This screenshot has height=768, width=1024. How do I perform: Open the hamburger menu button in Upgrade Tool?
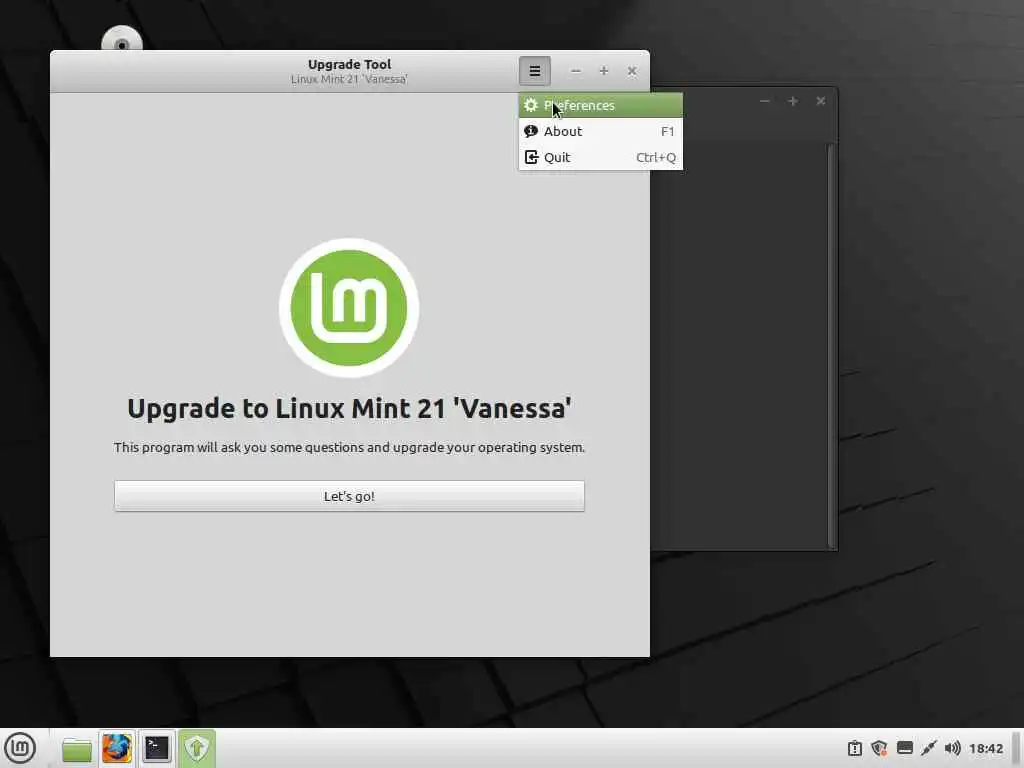pos(534,71)
